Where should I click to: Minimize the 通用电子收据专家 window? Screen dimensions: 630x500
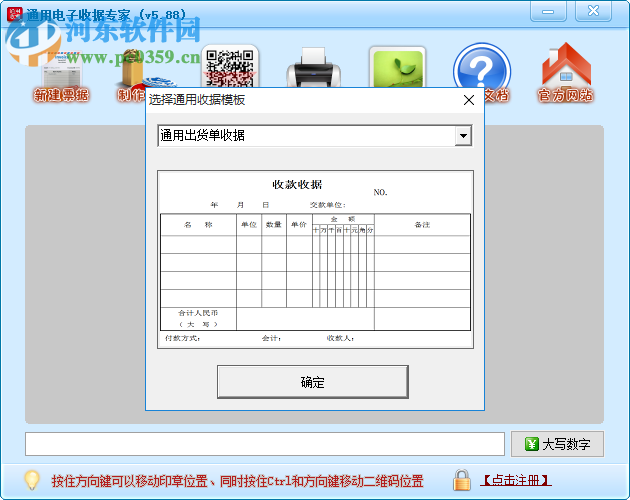(548, 11)
